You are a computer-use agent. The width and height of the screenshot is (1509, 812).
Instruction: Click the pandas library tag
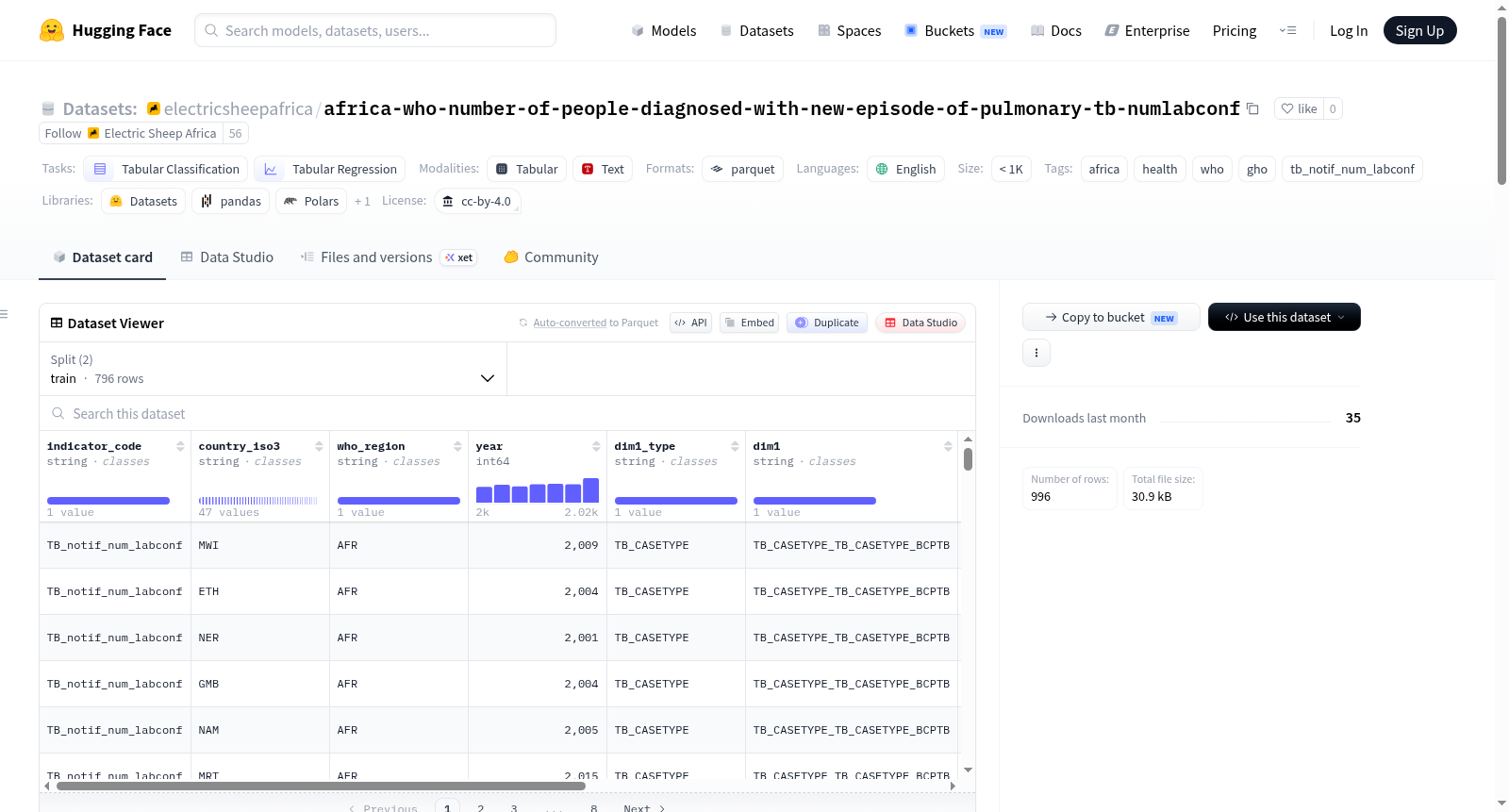231,201
